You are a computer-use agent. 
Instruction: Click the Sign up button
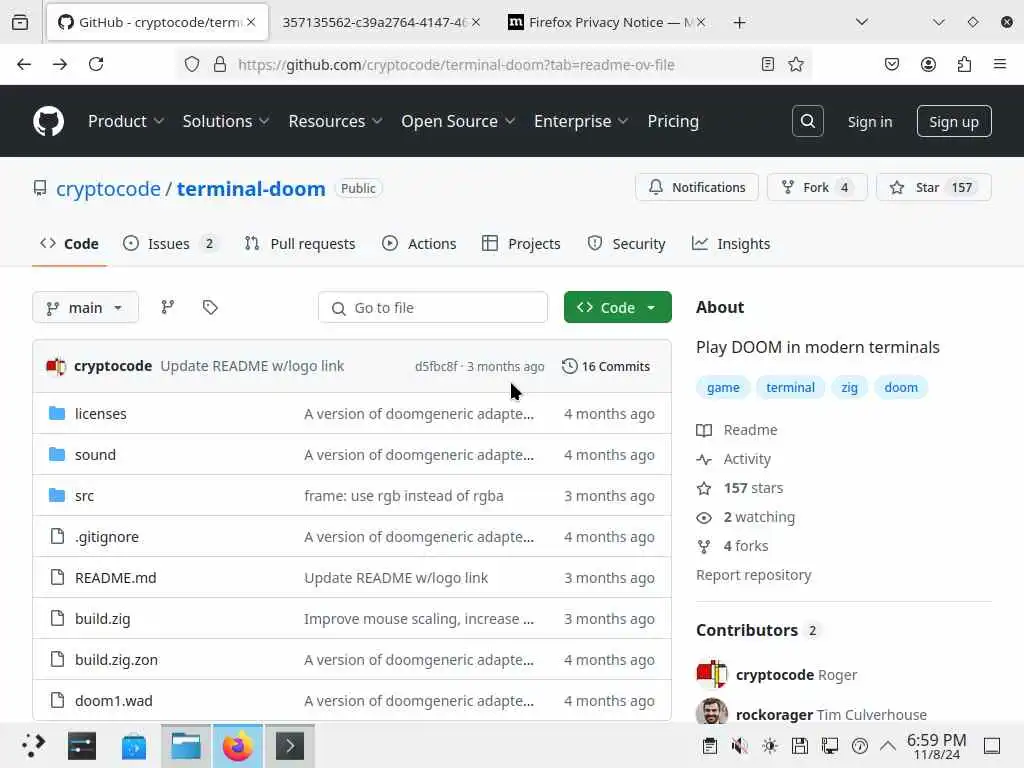tap(954, 121)
